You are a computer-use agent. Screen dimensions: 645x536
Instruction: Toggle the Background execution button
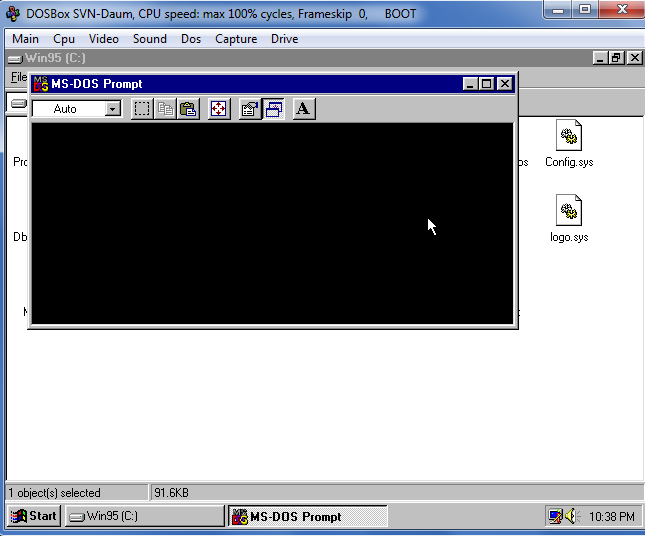[274, 109]
